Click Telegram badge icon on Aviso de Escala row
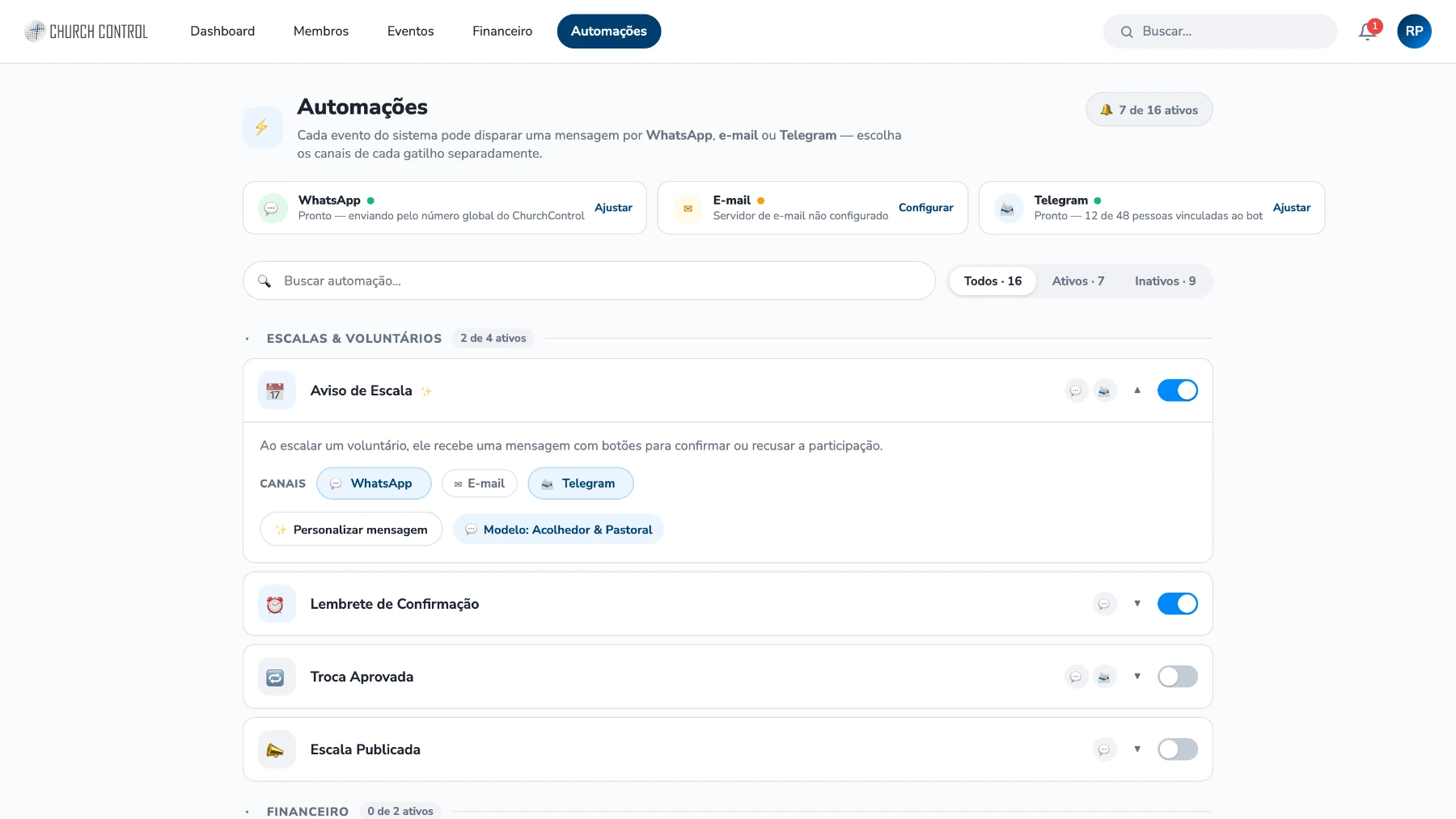The height and width of the screenshot is (819, 1456). pyautogui.click(x=1105, y=391)
